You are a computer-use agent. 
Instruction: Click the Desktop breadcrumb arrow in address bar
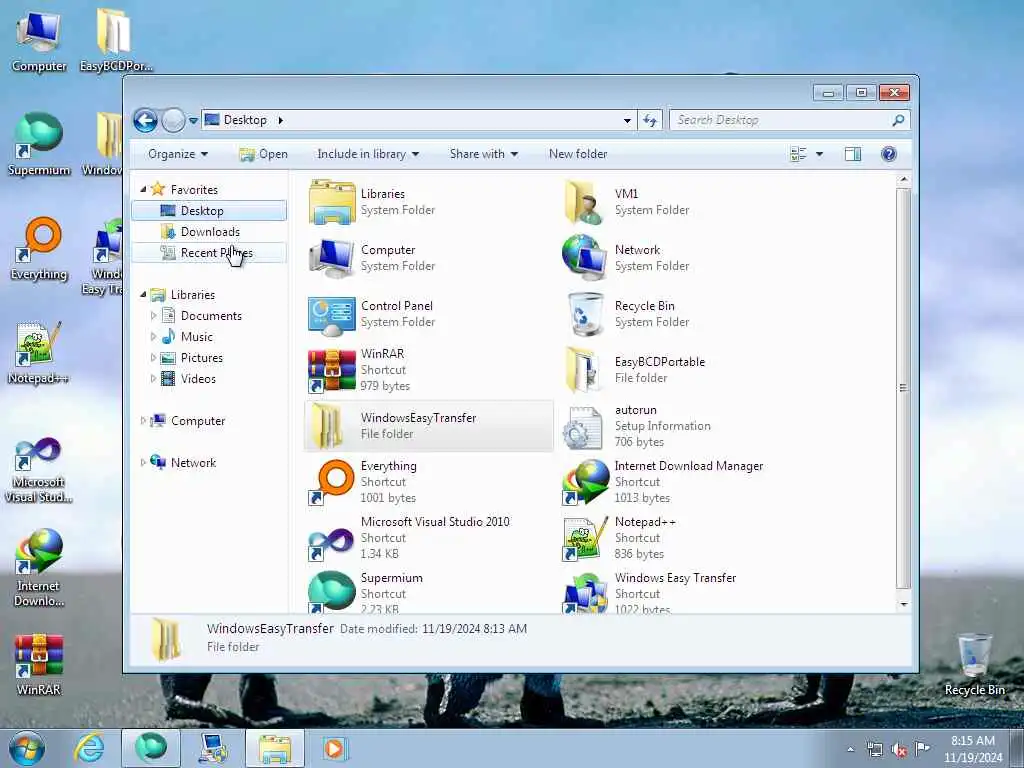(281, 120)
